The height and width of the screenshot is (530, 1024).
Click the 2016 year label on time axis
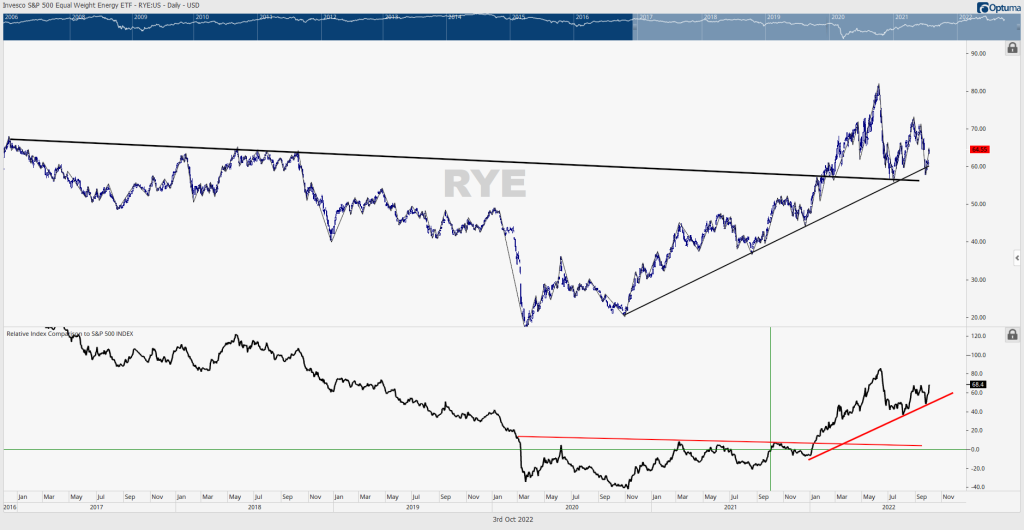pyautogui.click(x=9, y=507)
